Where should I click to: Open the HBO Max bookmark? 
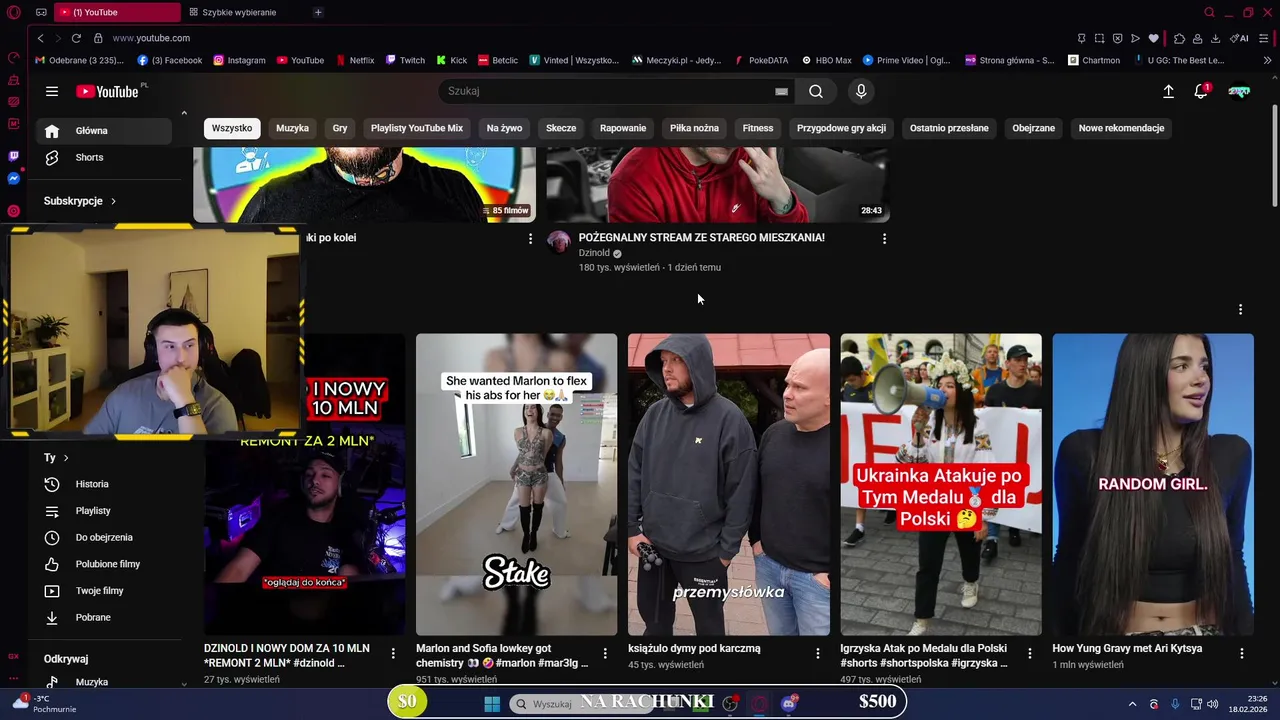[x=826, y=60]
